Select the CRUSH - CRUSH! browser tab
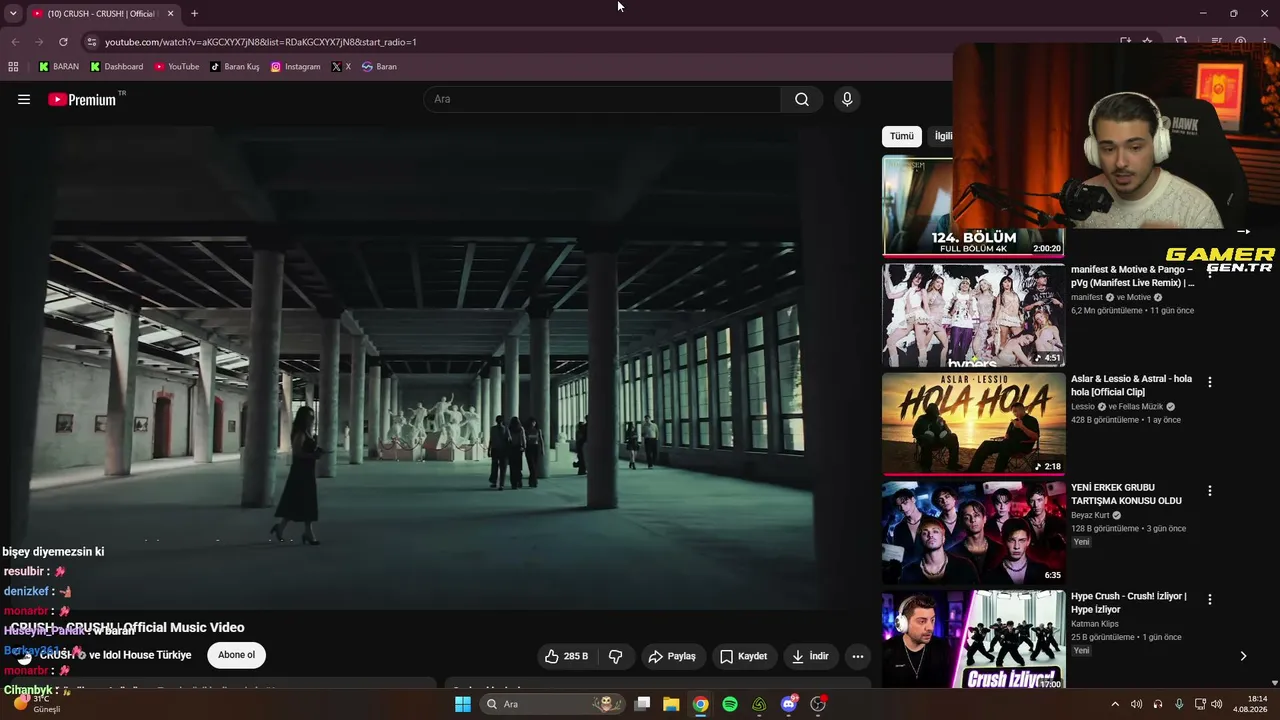The height and width of the screenshot is (720, 1280). pyautogui.click(x=103, y=14)
